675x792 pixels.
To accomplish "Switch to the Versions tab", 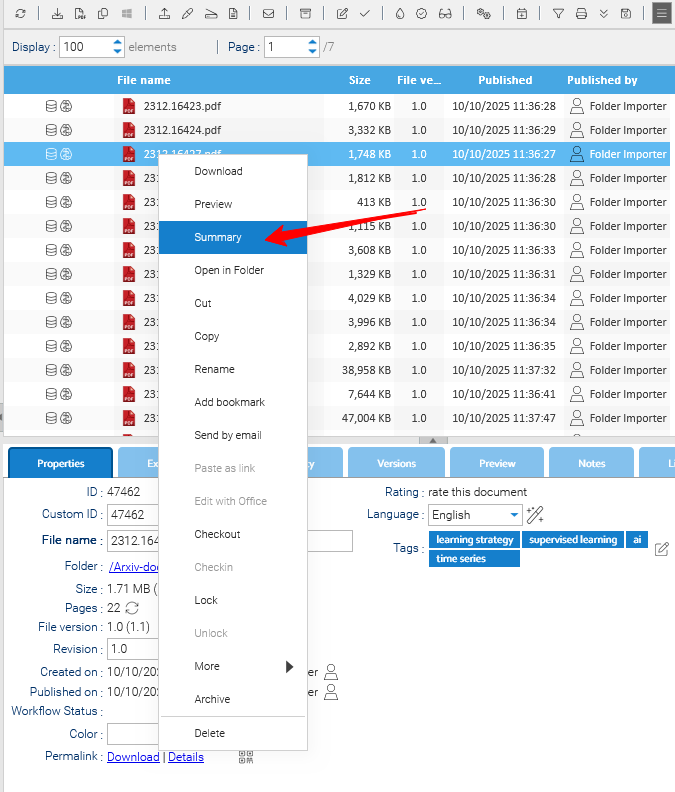I will (x=397, y=463).
